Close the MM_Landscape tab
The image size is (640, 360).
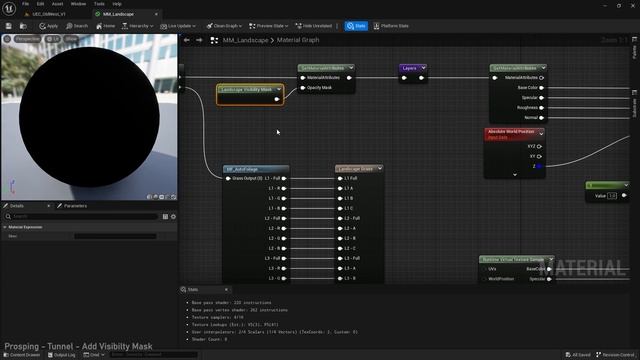pos(156,14)
